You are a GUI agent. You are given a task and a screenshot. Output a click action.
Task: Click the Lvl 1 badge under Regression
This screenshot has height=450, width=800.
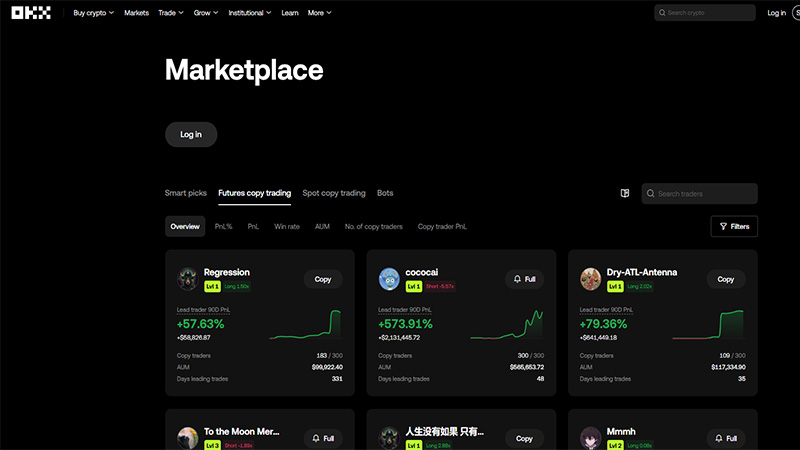click(x=211, y=286)
